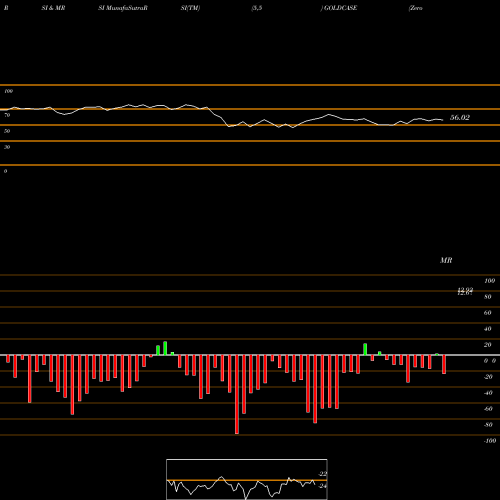Viewport: 500px width, 500px height.
Task: Open the mini overview chart at bottom
Action: (x=247, y=479)
